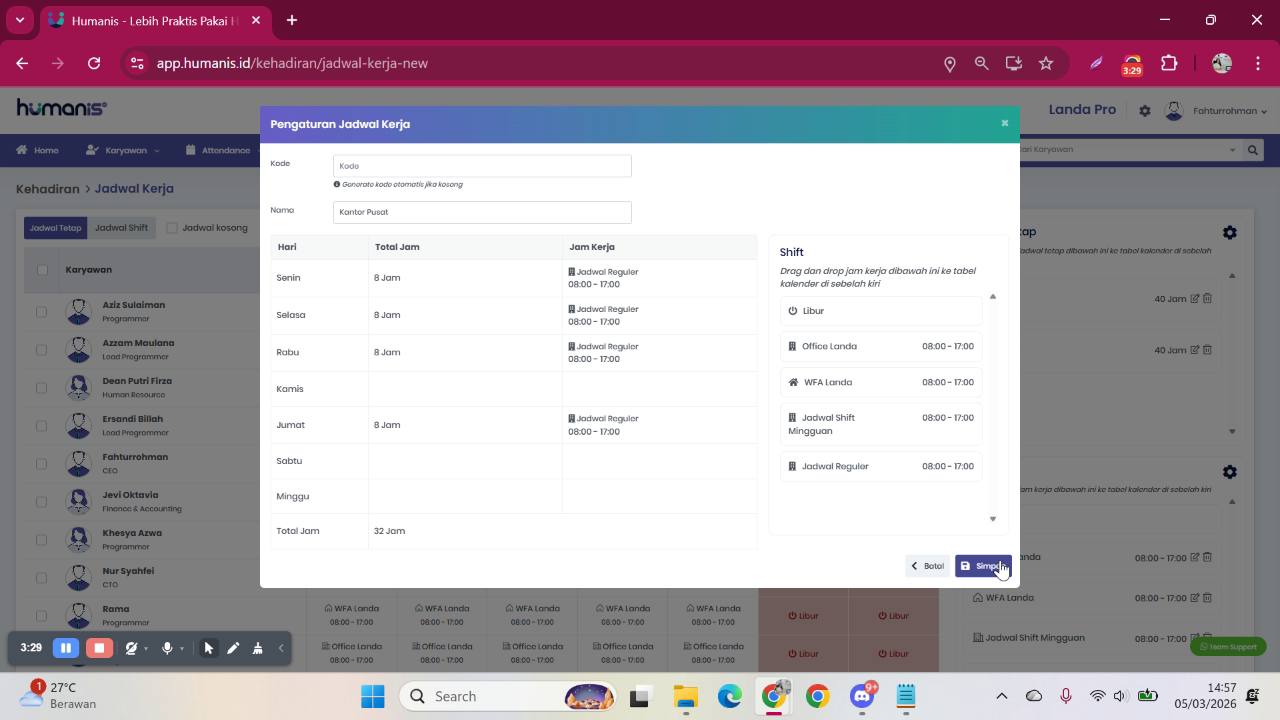Click info icon beside Generate kode otomatis
1280x720 pixels.
[x=337, y=184]
